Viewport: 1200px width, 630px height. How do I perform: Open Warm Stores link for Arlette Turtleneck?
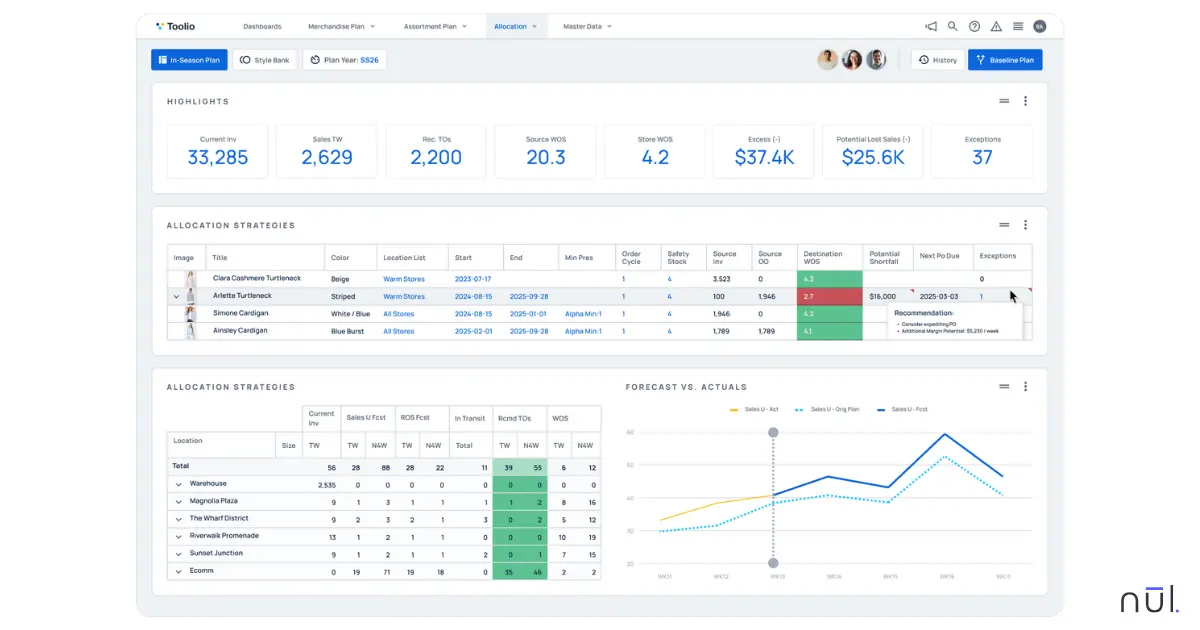click(404, 297)
